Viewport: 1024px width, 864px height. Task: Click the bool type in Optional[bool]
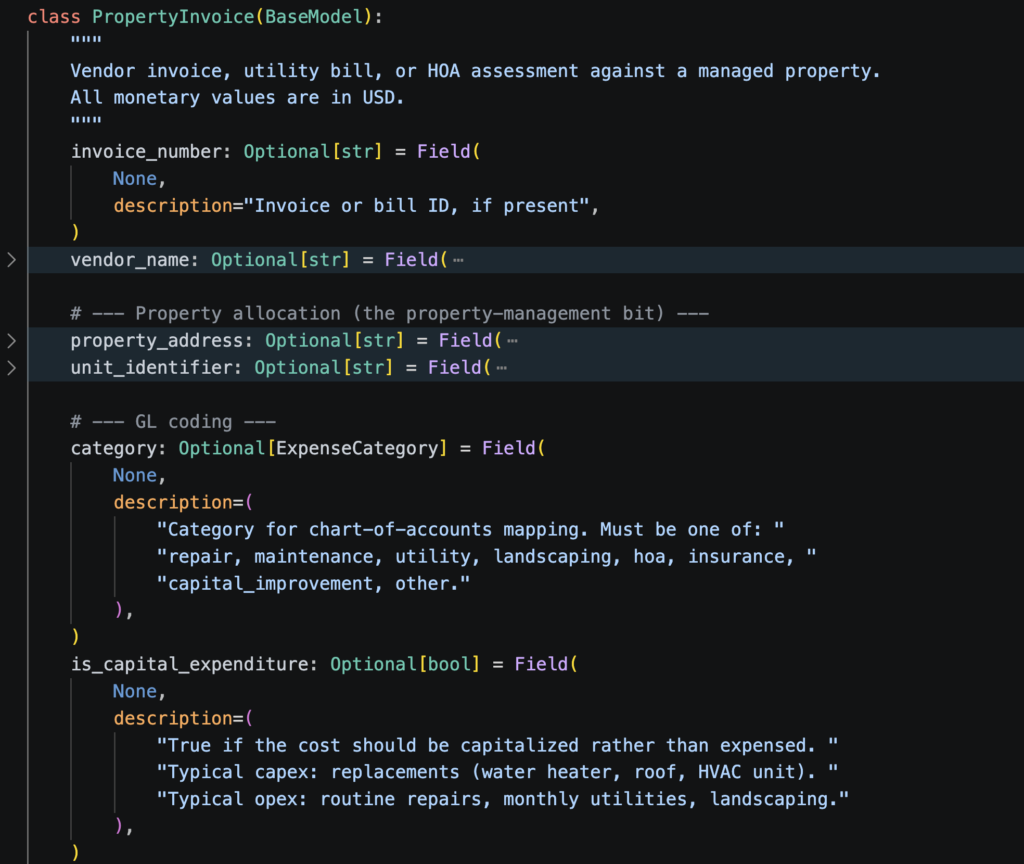pyautogui.click(x=449, y=664)
